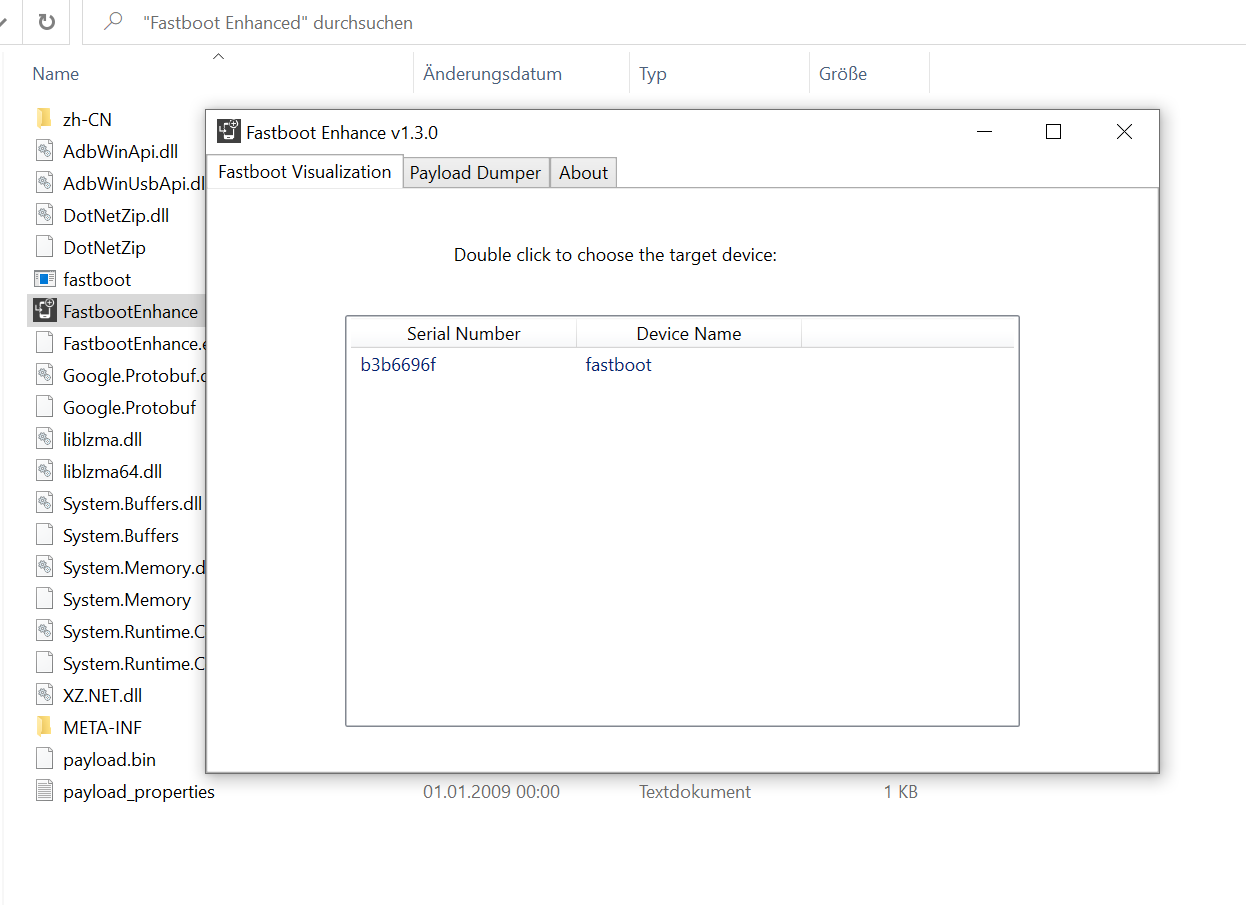Screen dimensions: 1246x905
Task: Maximize the Fastboot Enhance window
Action: pos(1053,132)
